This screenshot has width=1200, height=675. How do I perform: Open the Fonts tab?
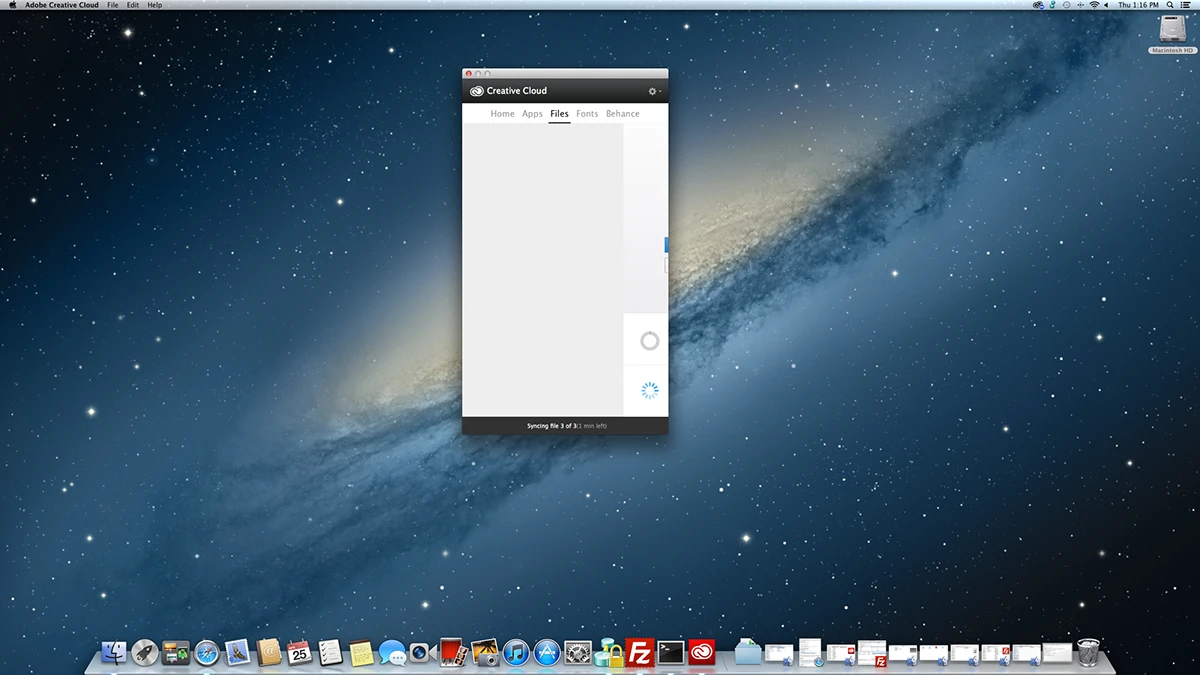(x=587, y=114)
